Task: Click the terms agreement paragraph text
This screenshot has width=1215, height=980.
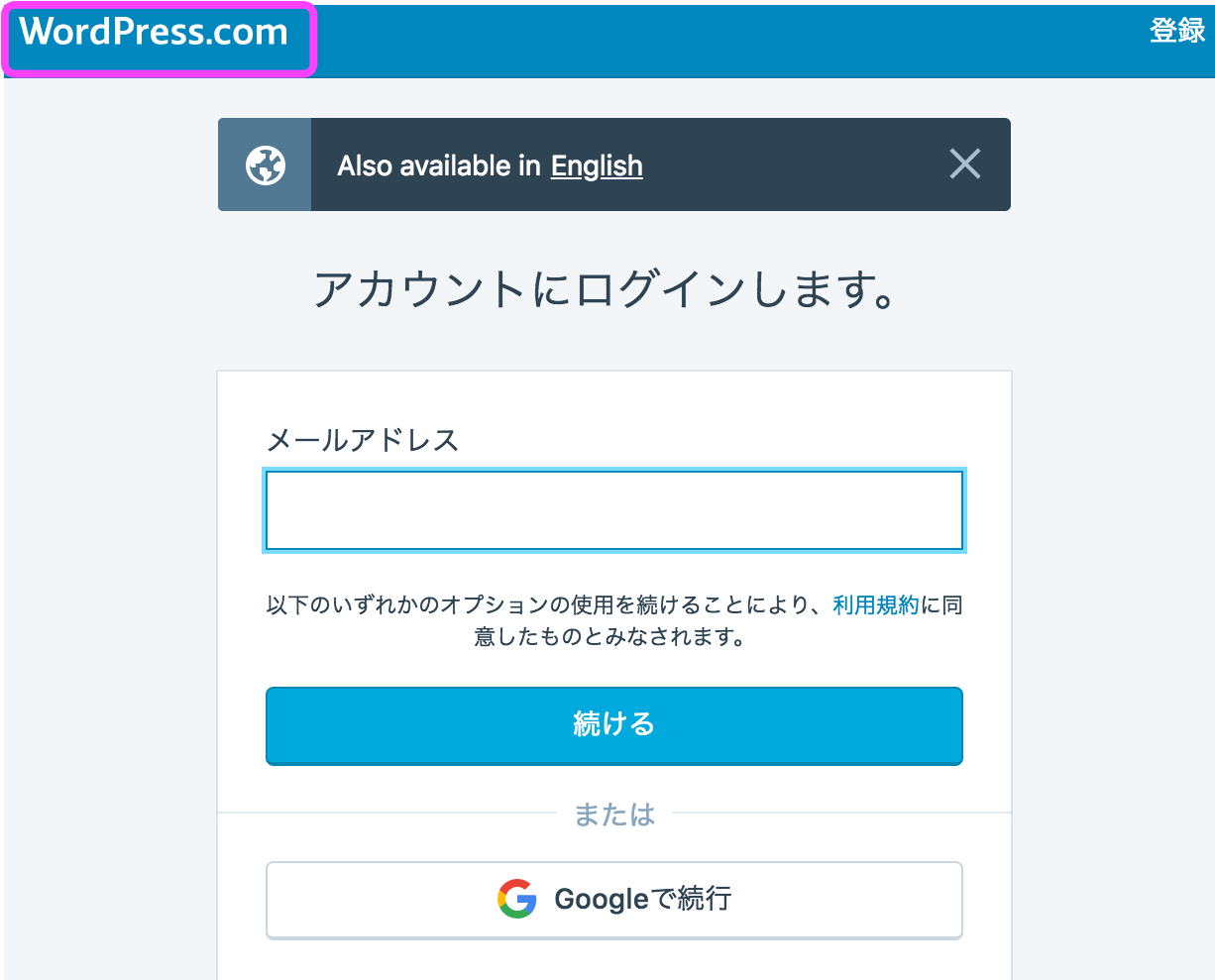Action: click(x=614, y=620)
